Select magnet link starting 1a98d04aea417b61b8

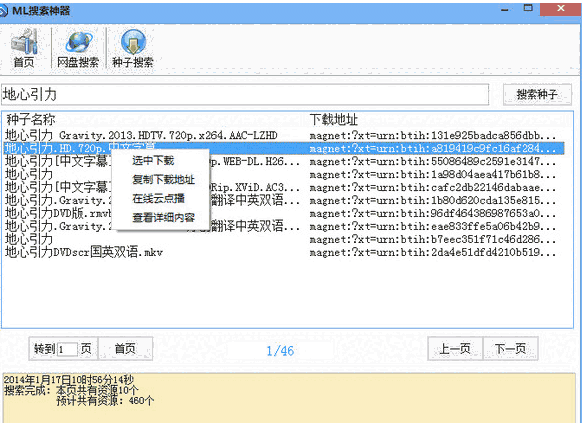tap(433, 174)
